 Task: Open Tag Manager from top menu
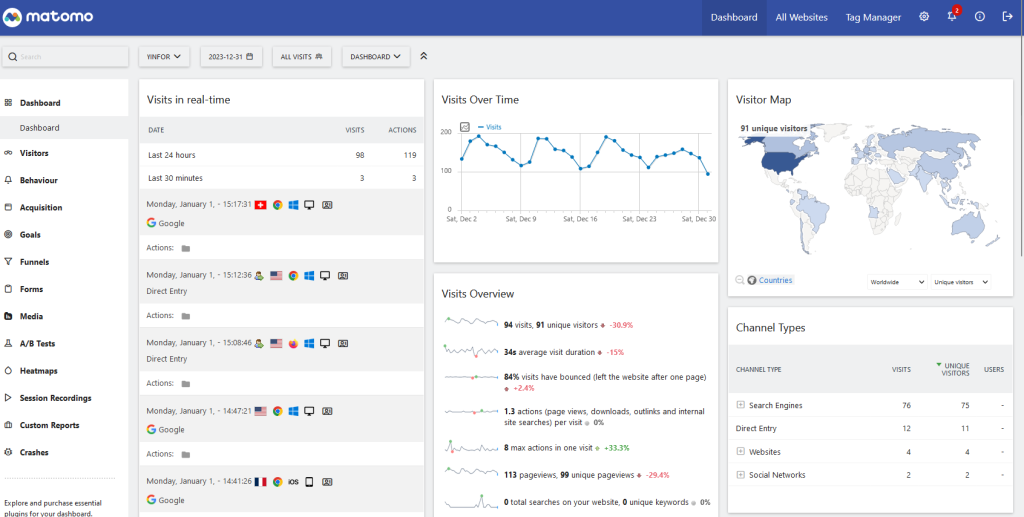(x=873, y=17)
